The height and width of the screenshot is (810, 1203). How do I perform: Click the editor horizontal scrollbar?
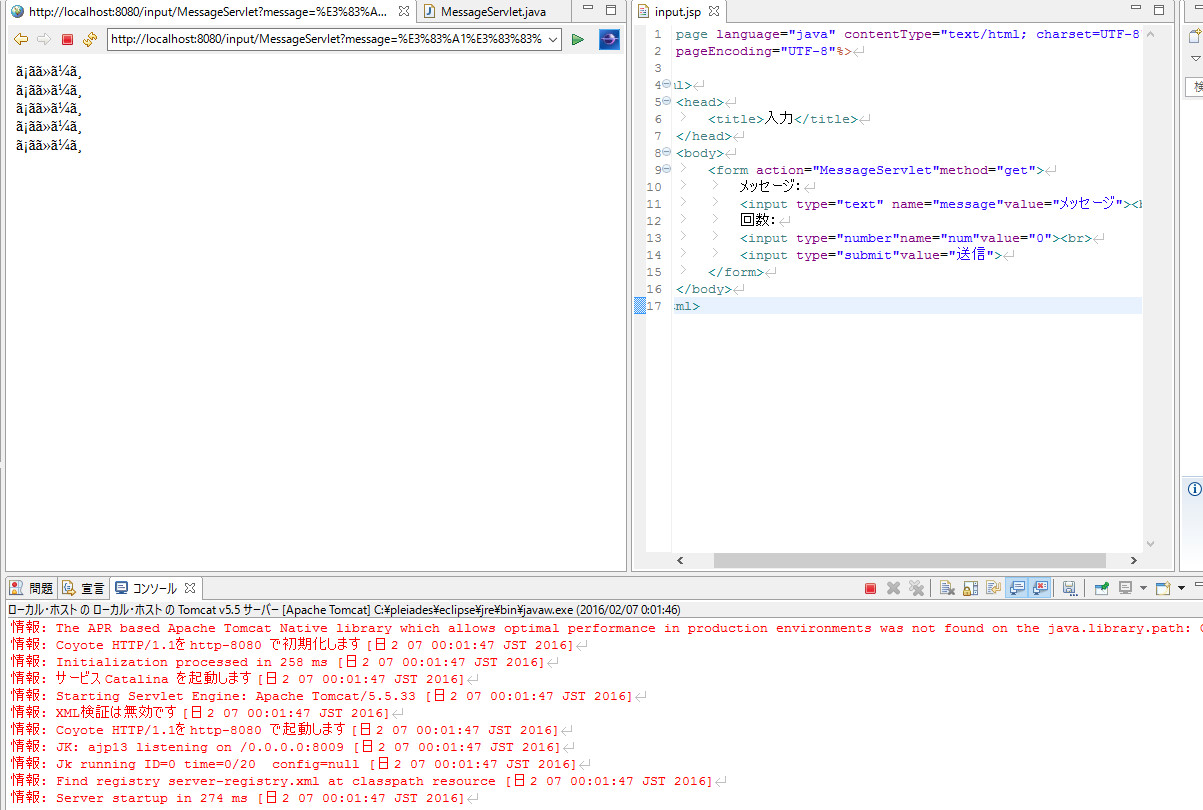pyautogui.click(x=900, y=561)
